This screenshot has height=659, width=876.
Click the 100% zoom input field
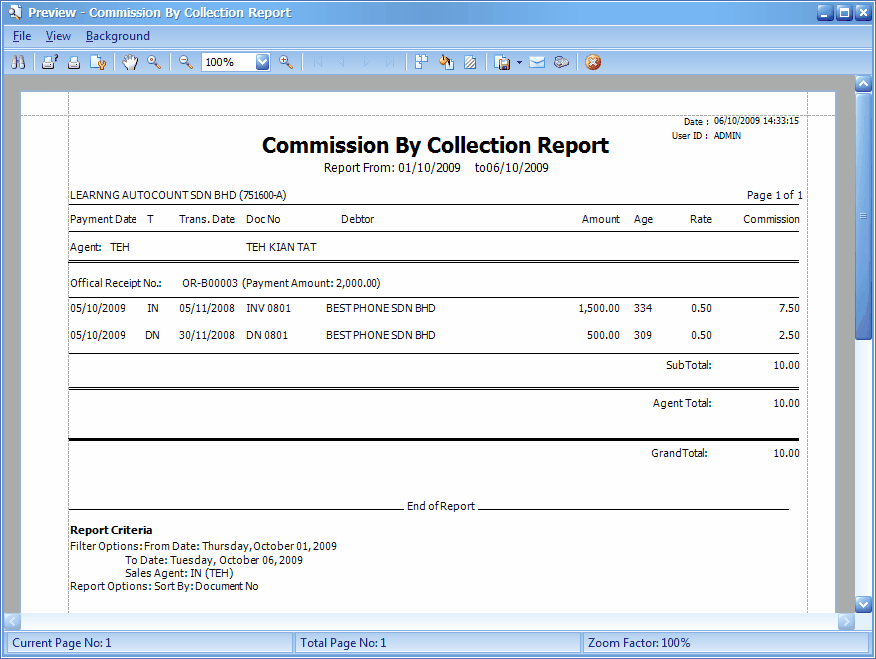[x=229, y=62]
